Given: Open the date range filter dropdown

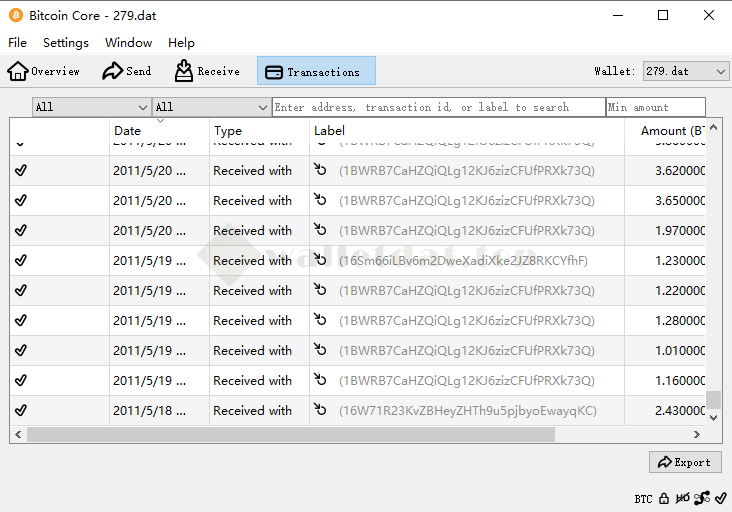Looking at the screenshot, I should pos(91,107).
